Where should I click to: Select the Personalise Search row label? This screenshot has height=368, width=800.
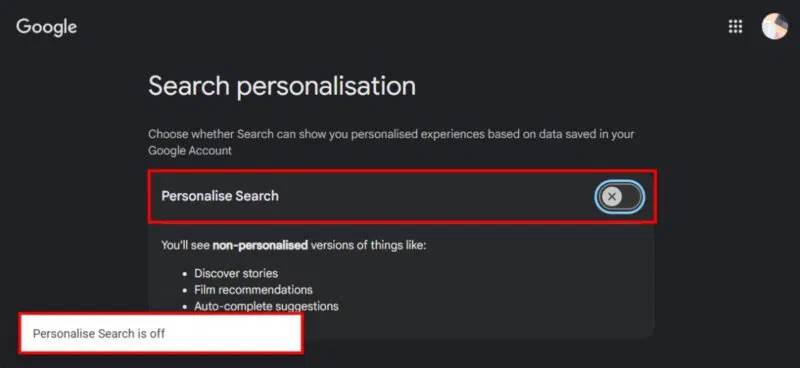(220, 196)
